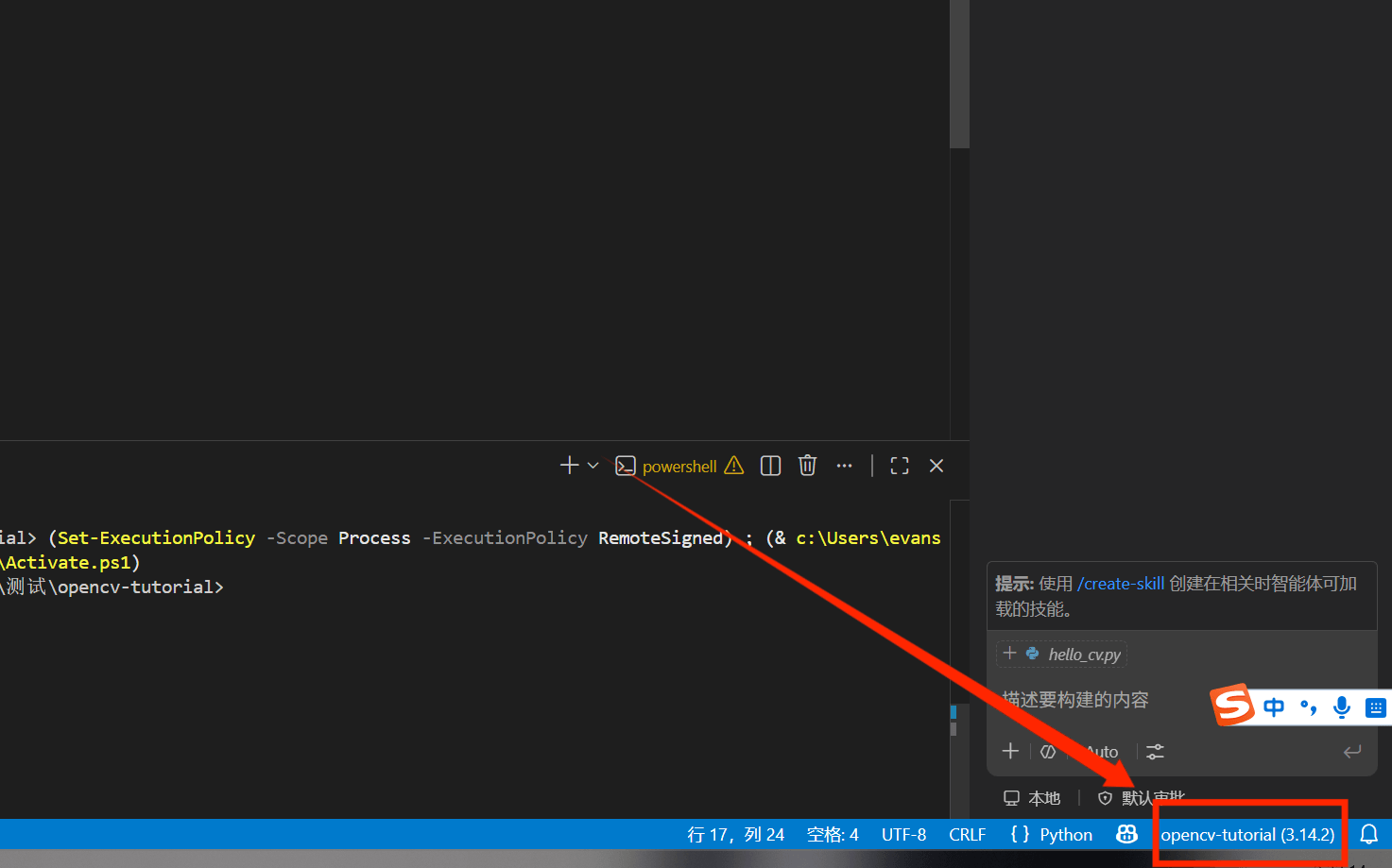Viewport: 1392px width, 868px height.
Task: Click the Sogou input method S logo
Action: [x=1232, y=705]
